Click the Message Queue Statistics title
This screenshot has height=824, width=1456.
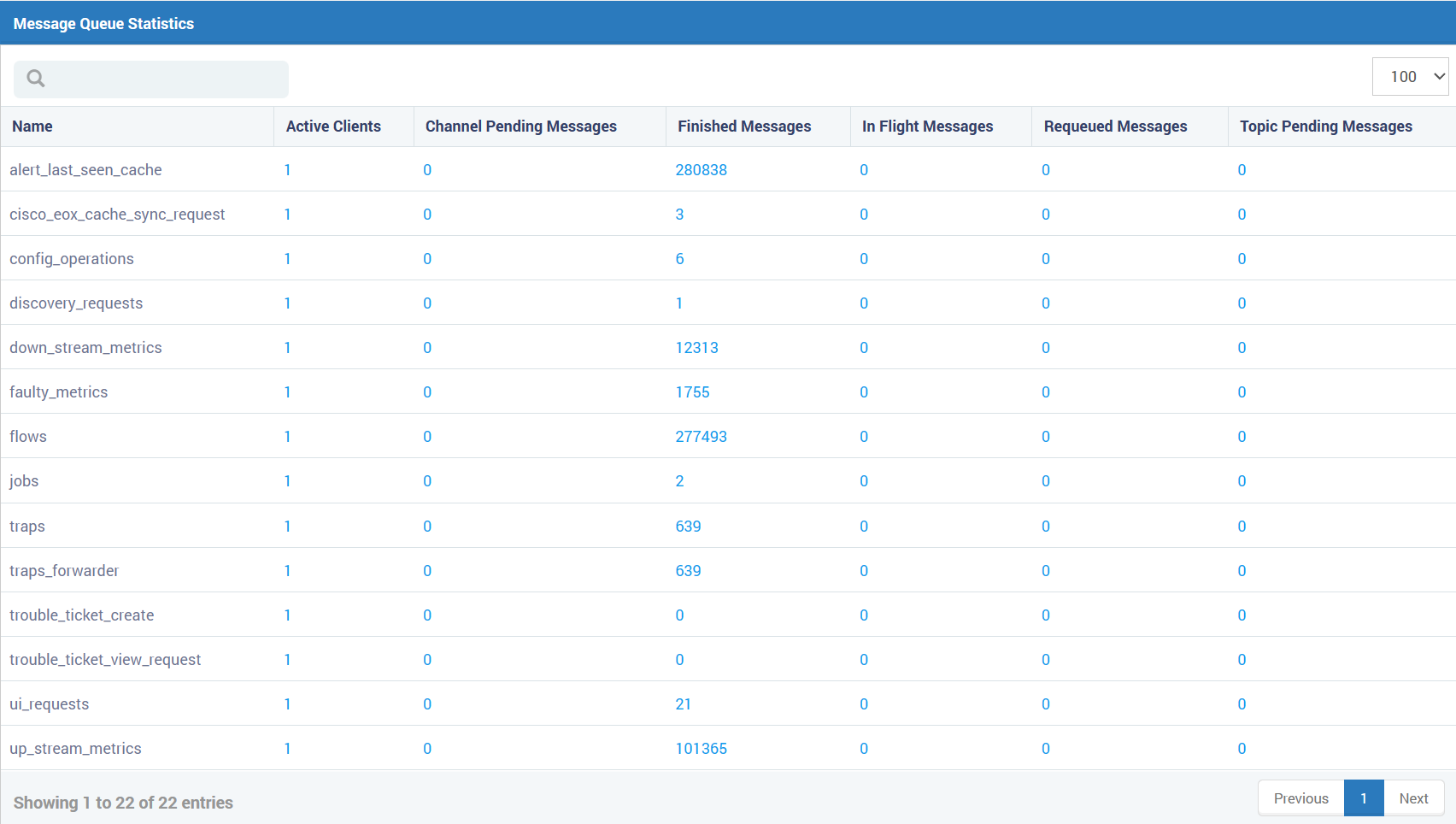pos(103,24)
